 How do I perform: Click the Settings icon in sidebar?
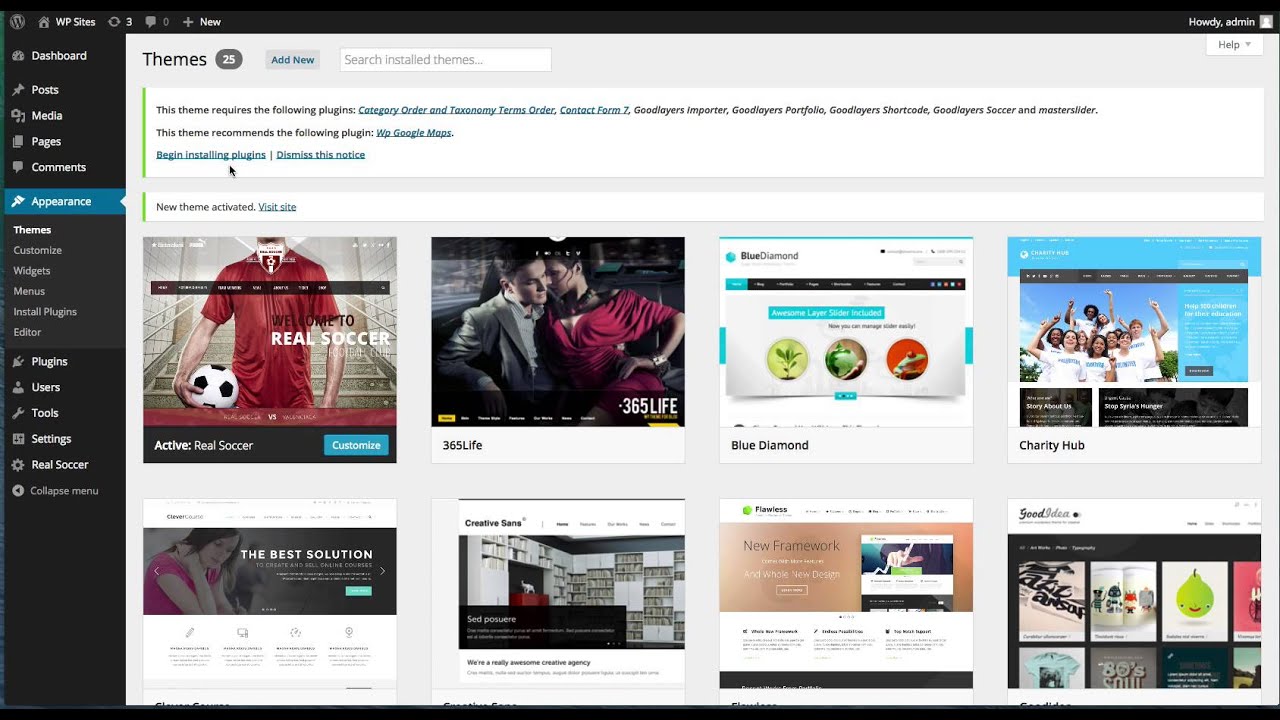(x=18, y=439)
